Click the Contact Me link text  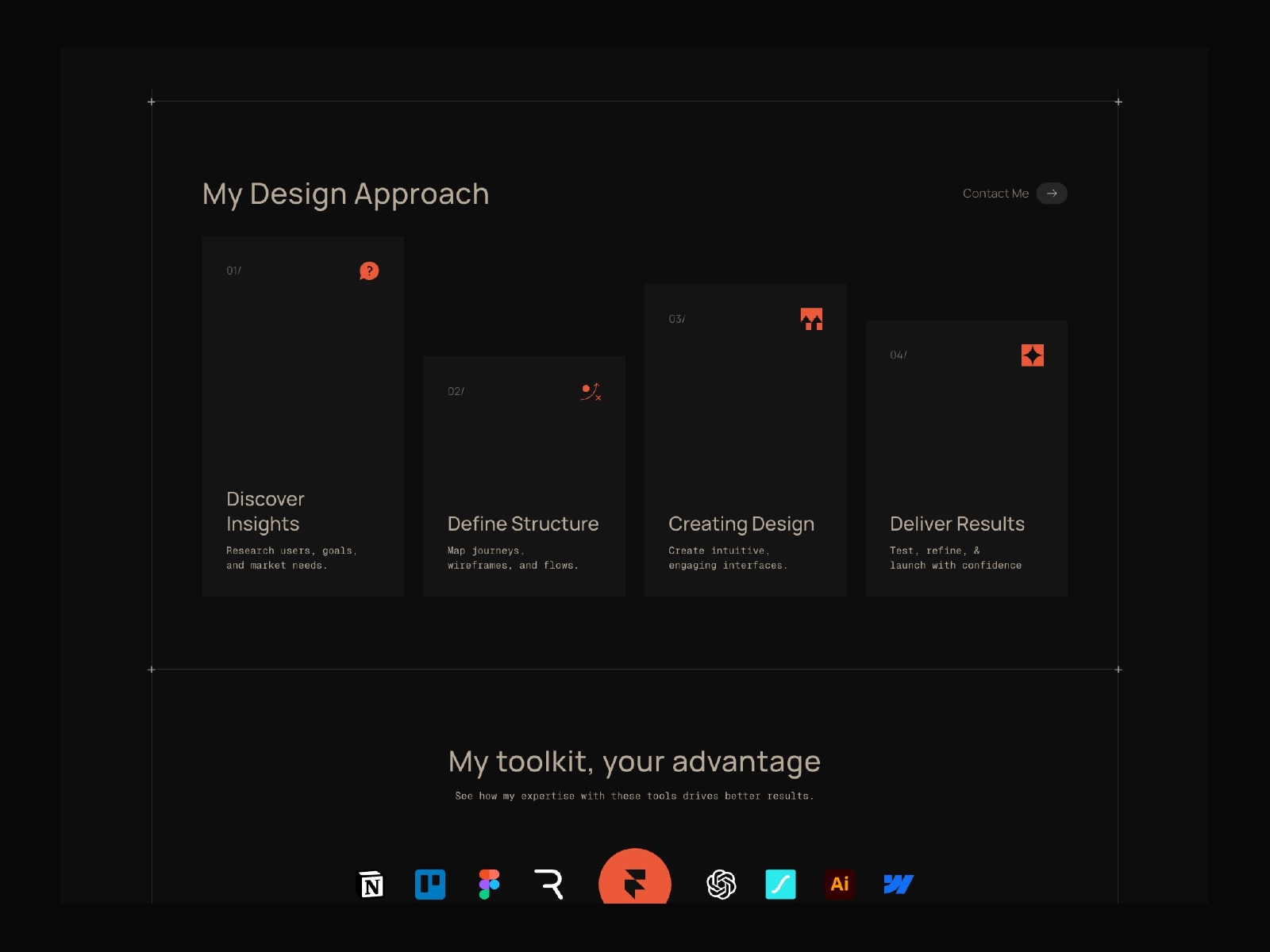pyautogui.click(x=995, y=193)
